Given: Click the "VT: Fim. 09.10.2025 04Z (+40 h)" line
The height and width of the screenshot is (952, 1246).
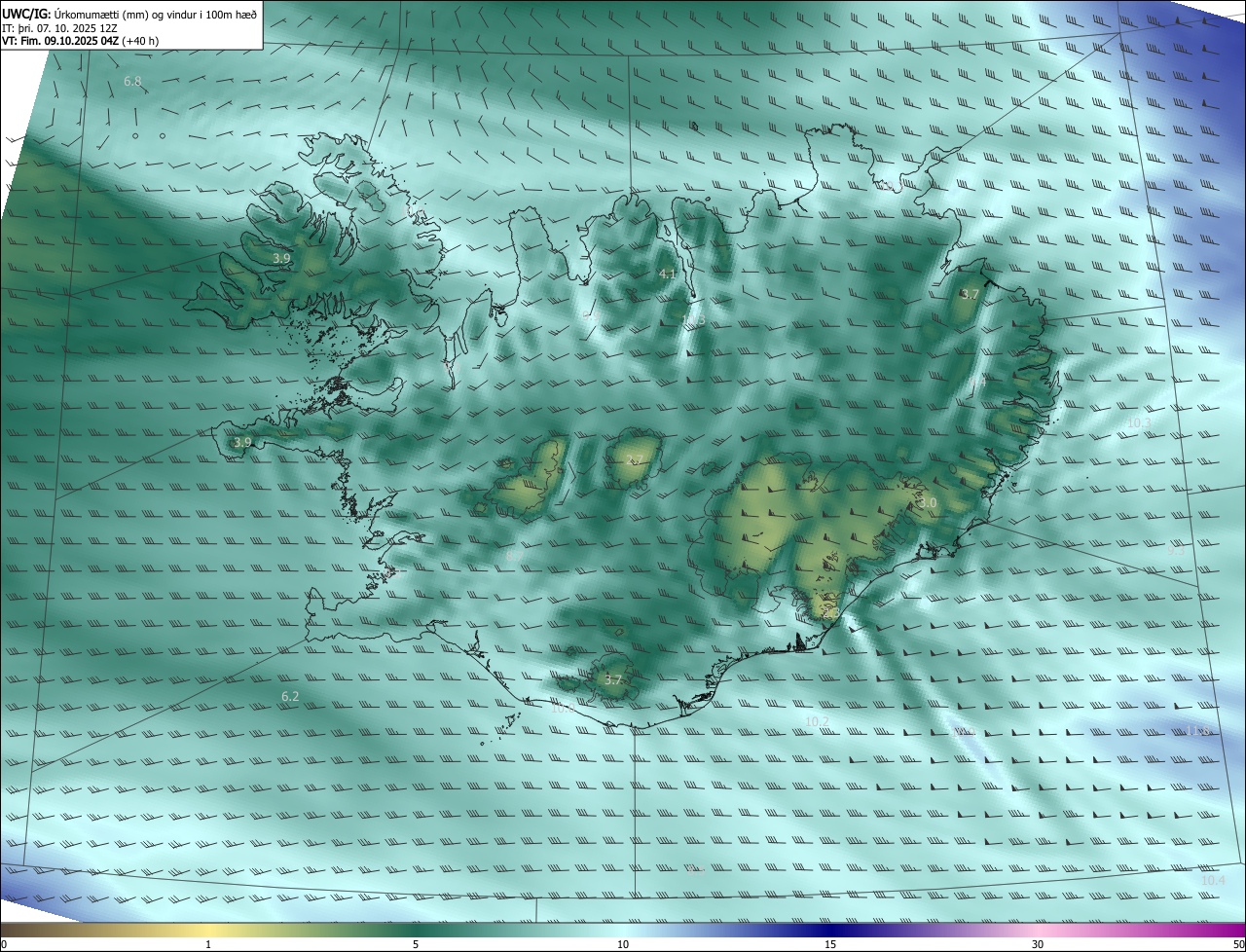Looking at the screenshot, I should 80,40.
